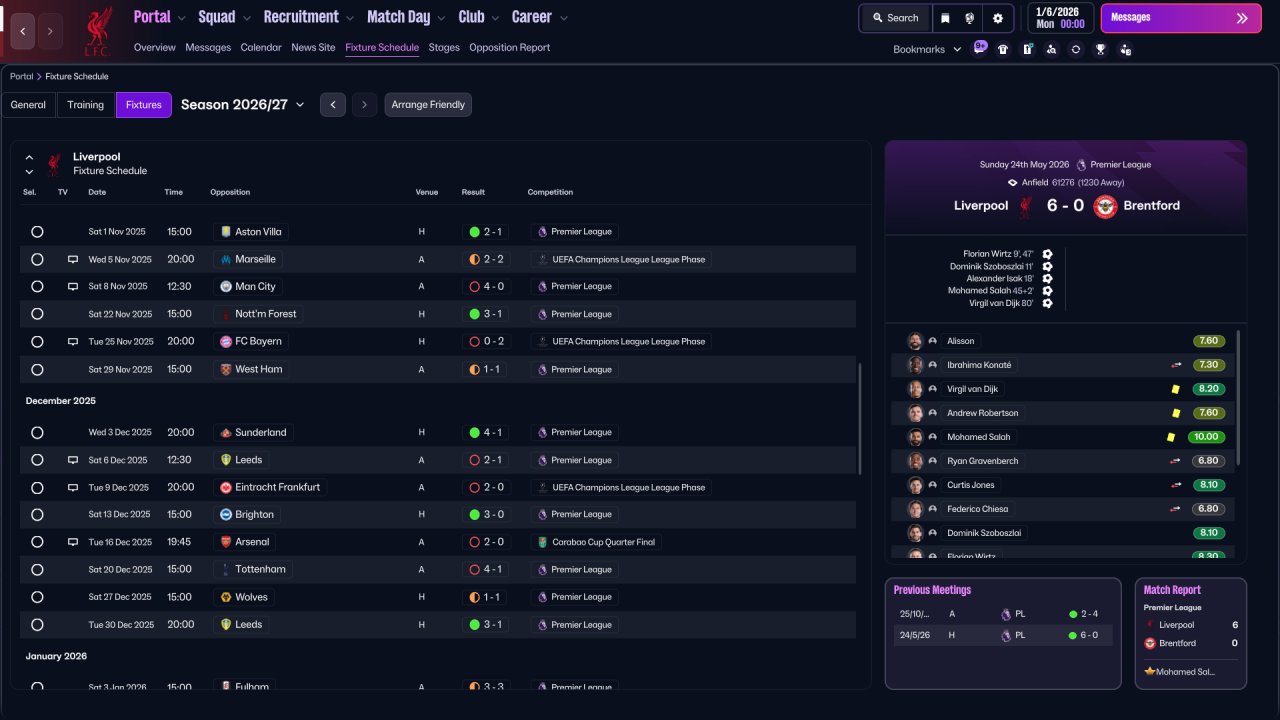Select the Marseille fixture radio button
This screenshot has width=1280, height=720.
37,259
